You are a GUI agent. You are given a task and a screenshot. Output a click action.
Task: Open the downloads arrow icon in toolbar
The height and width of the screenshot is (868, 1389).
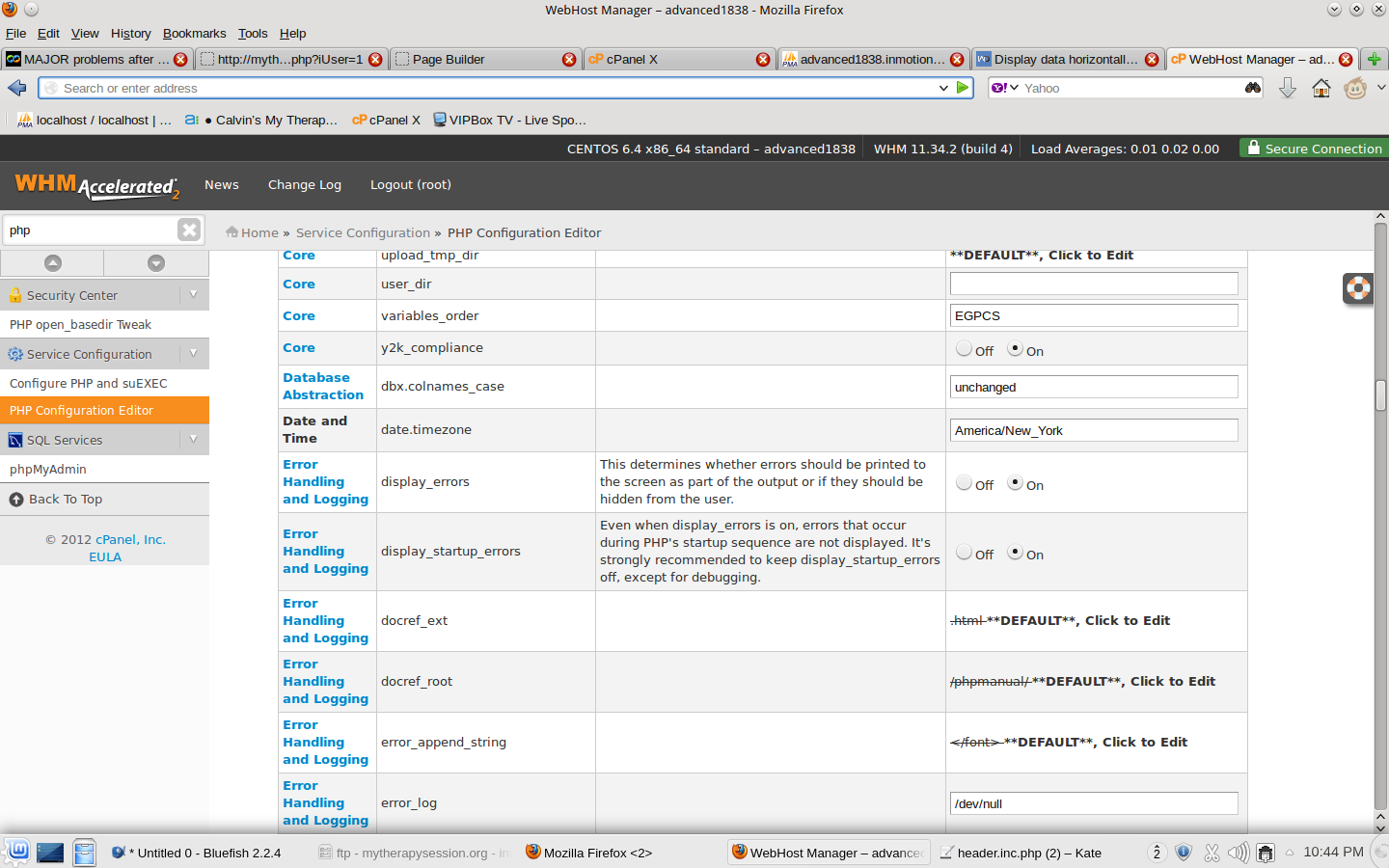(1288, 89)
